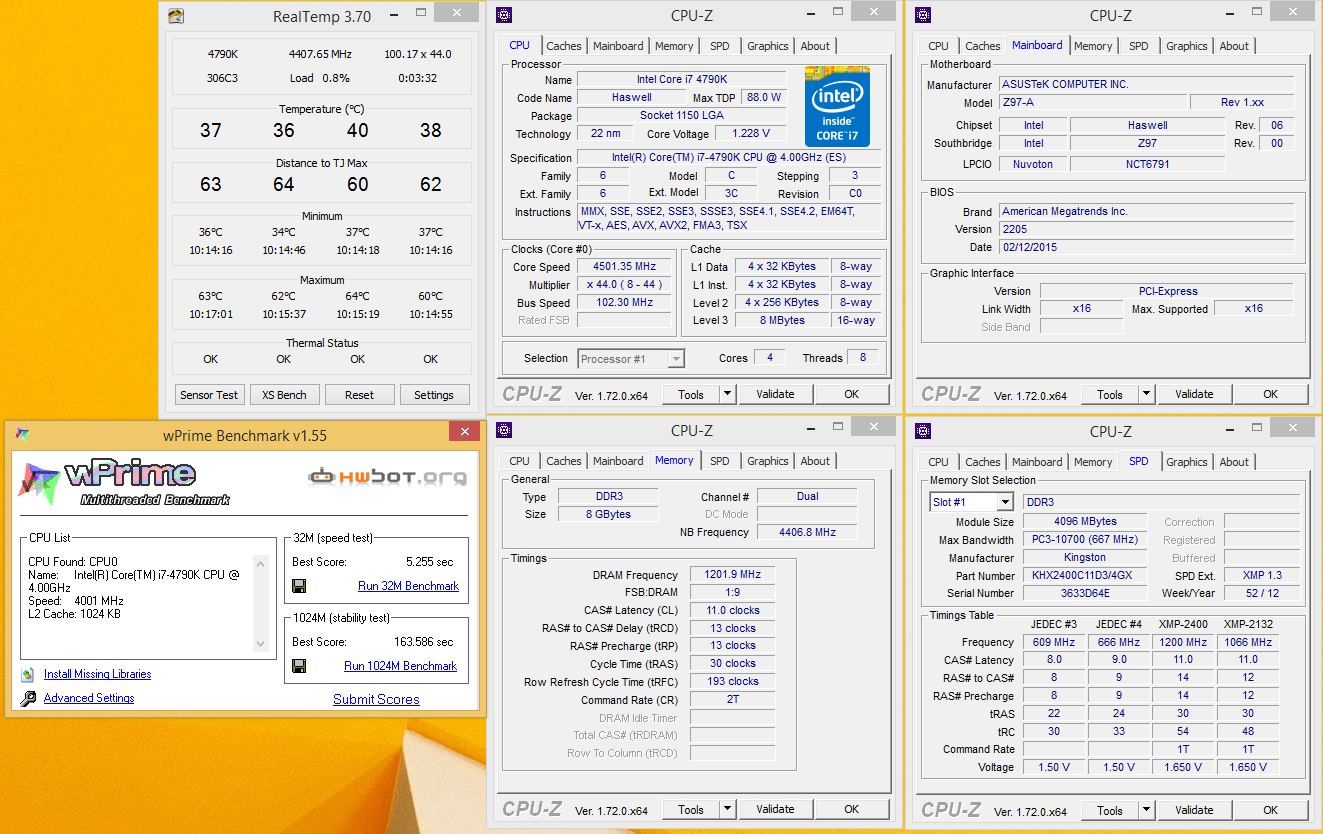
Task: Click OK in the CPU-Z SPD window
Action: [1270, 810]
